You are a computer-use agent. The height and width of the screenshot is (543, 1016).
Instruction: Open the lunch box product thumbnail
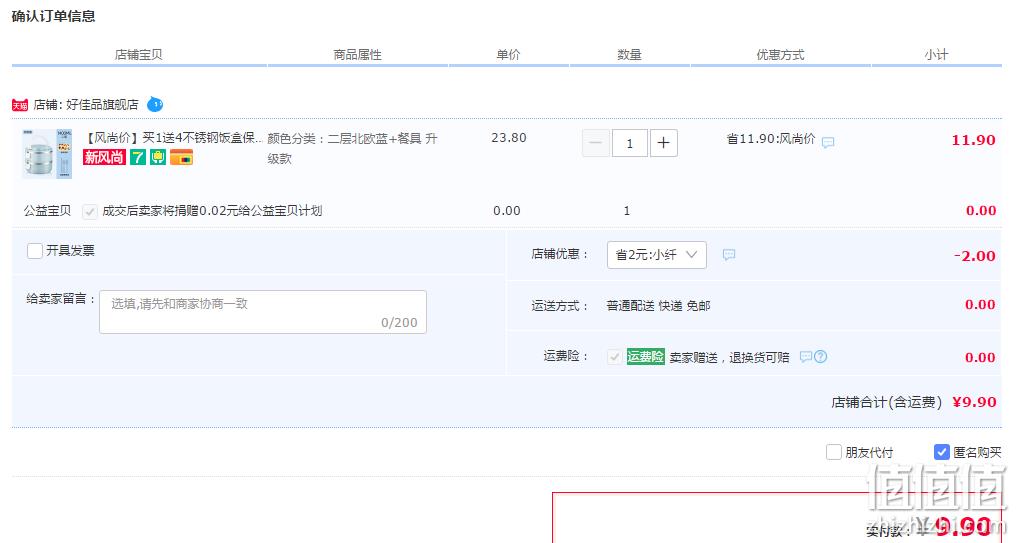point(47,154)
